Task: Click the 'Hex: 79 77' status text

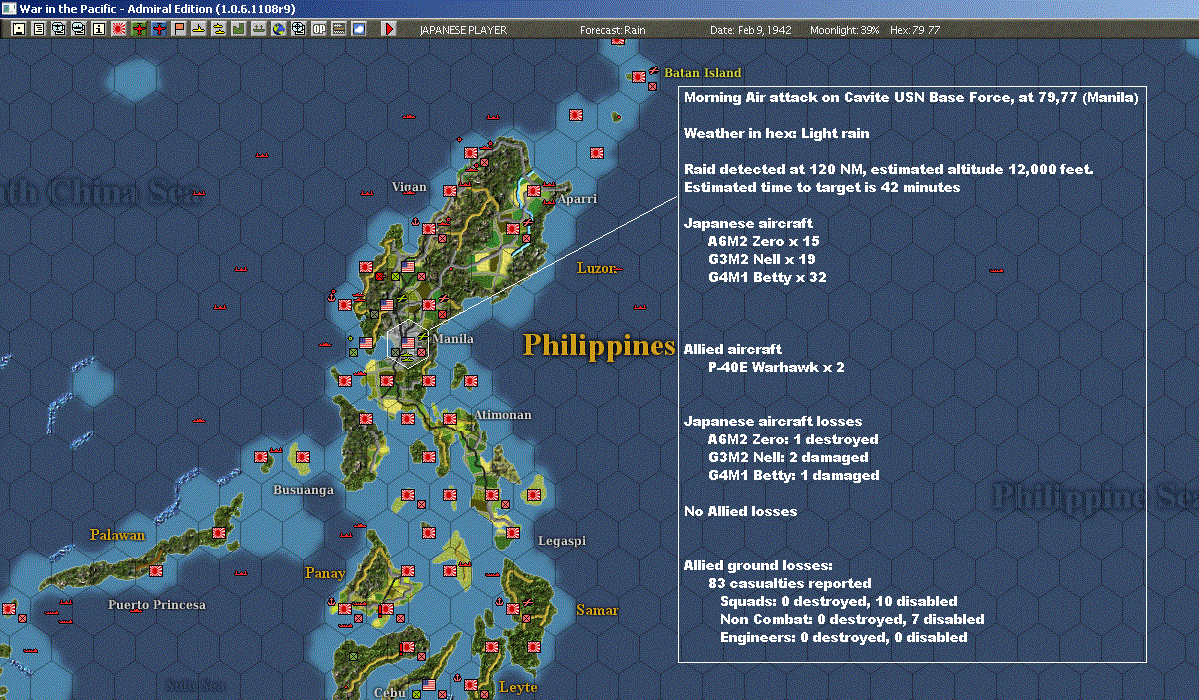Action: click(x=915, y=30)
